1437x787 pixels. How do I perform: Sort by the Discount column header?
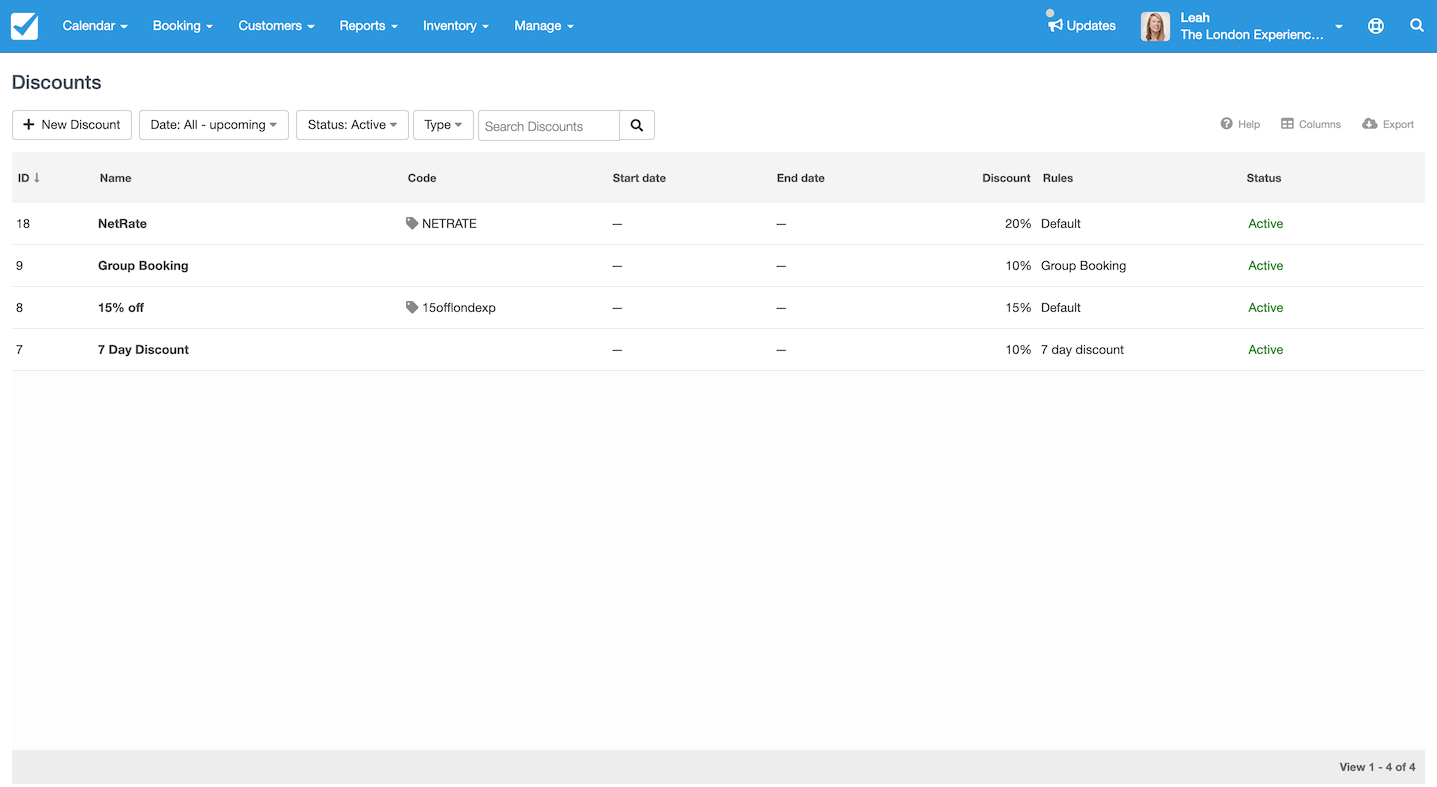pos(1006,178)
